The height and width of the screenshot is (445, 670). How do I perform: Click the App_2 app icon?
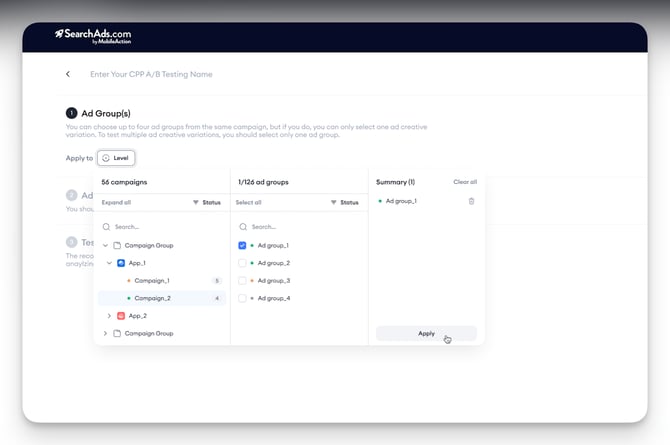coord(121,315)
